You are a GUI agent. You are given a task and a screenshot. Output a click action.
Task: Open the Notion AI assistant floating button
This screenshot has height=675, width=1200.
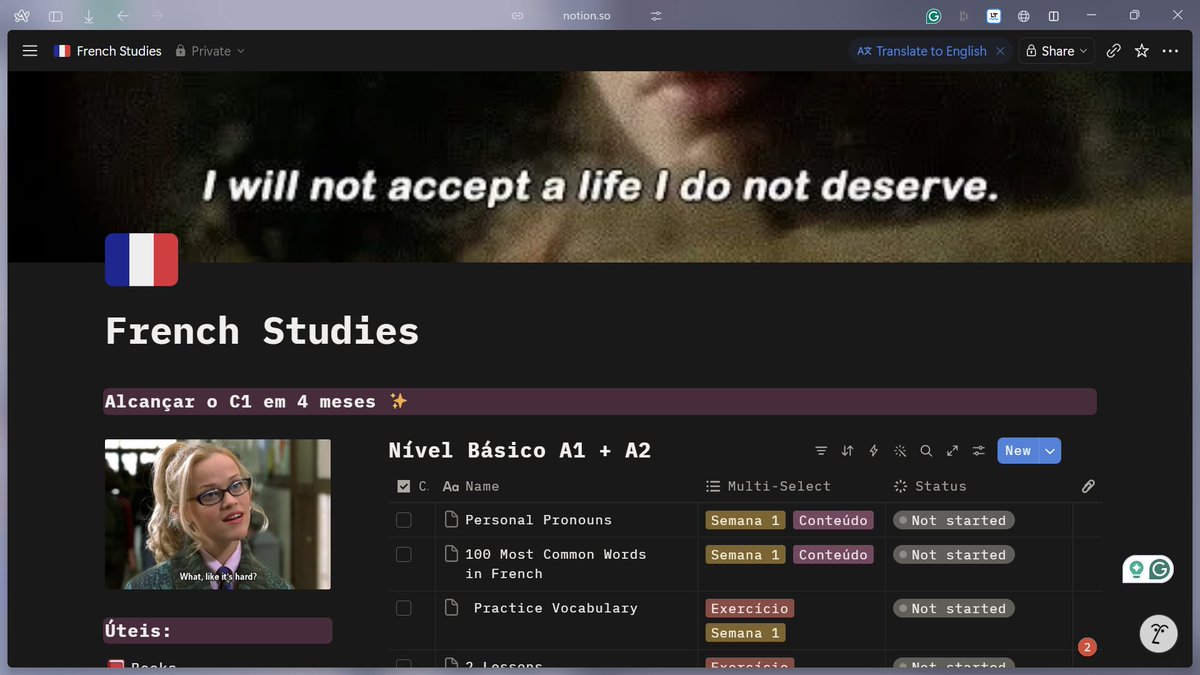click(x=1160, y=634)
